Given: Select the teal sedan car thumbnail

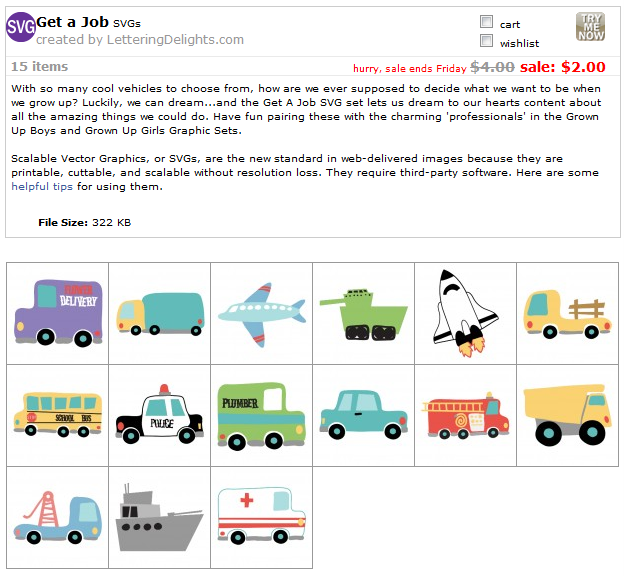Looking at the screenshot, I should point(364,415).
